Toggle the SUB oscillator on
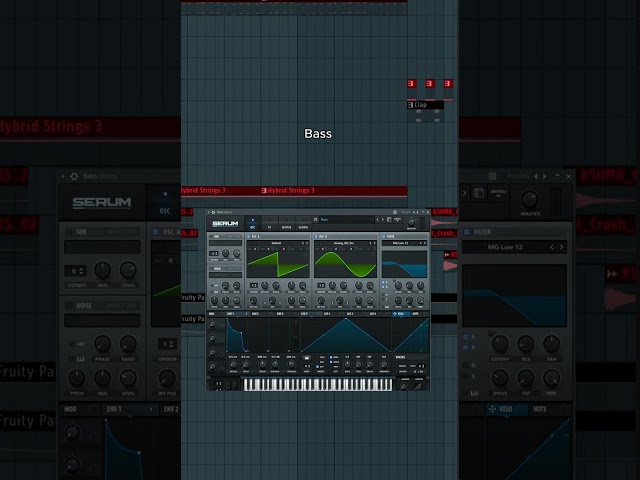640x480 pixels. (x=211, y=236)
